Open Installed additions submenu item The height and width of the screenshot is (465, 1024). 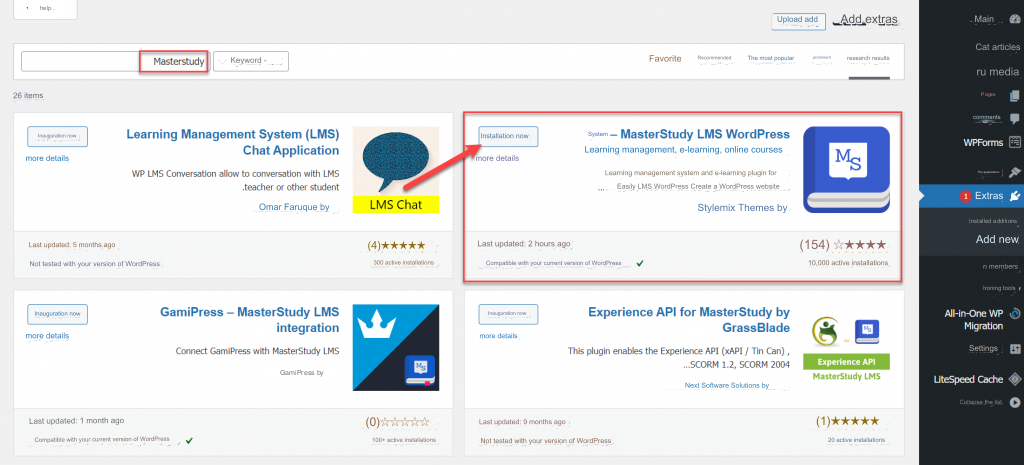tap(993, 221)
